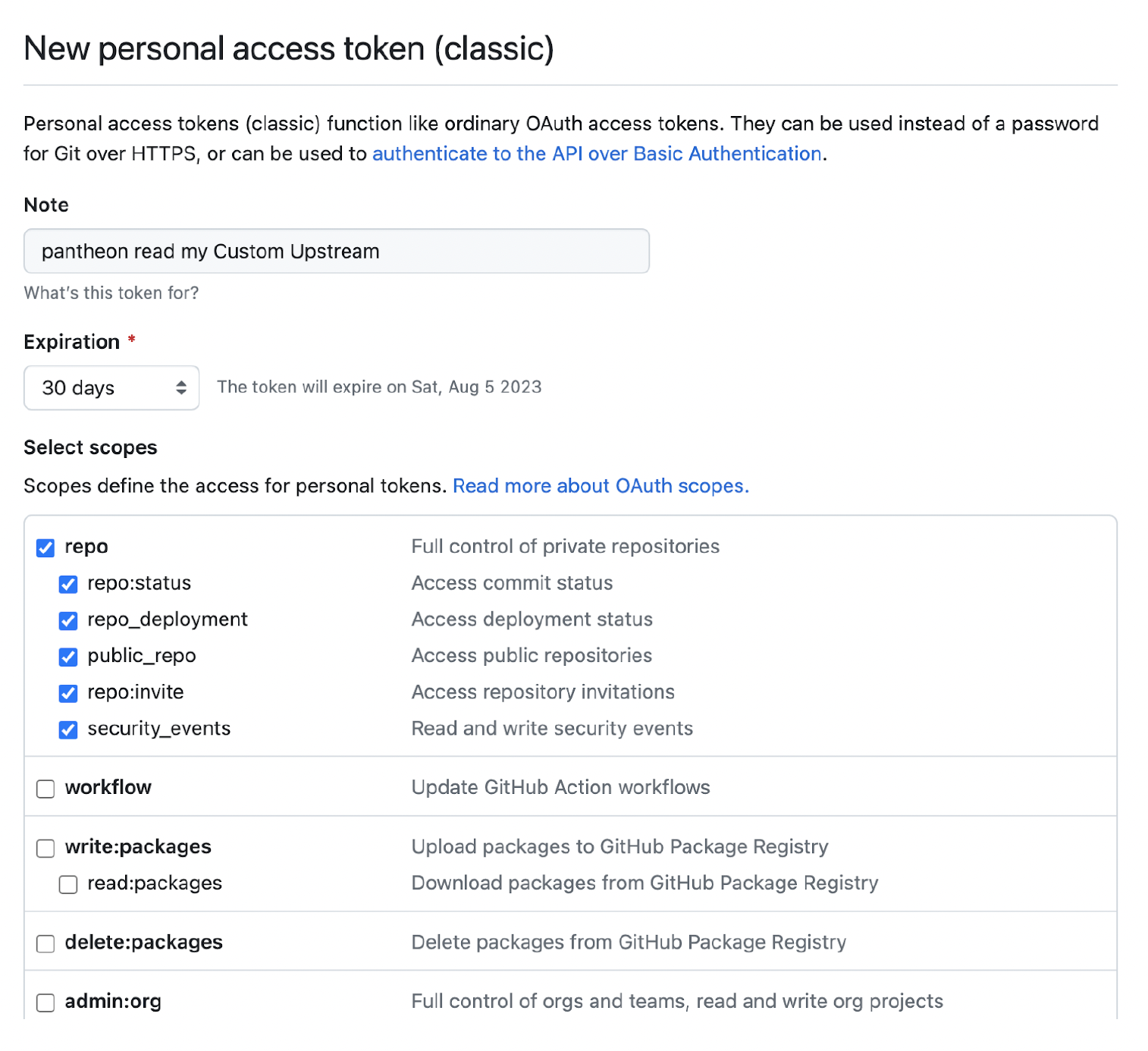Uncheck the public_repo scope

tap(68, 657)
